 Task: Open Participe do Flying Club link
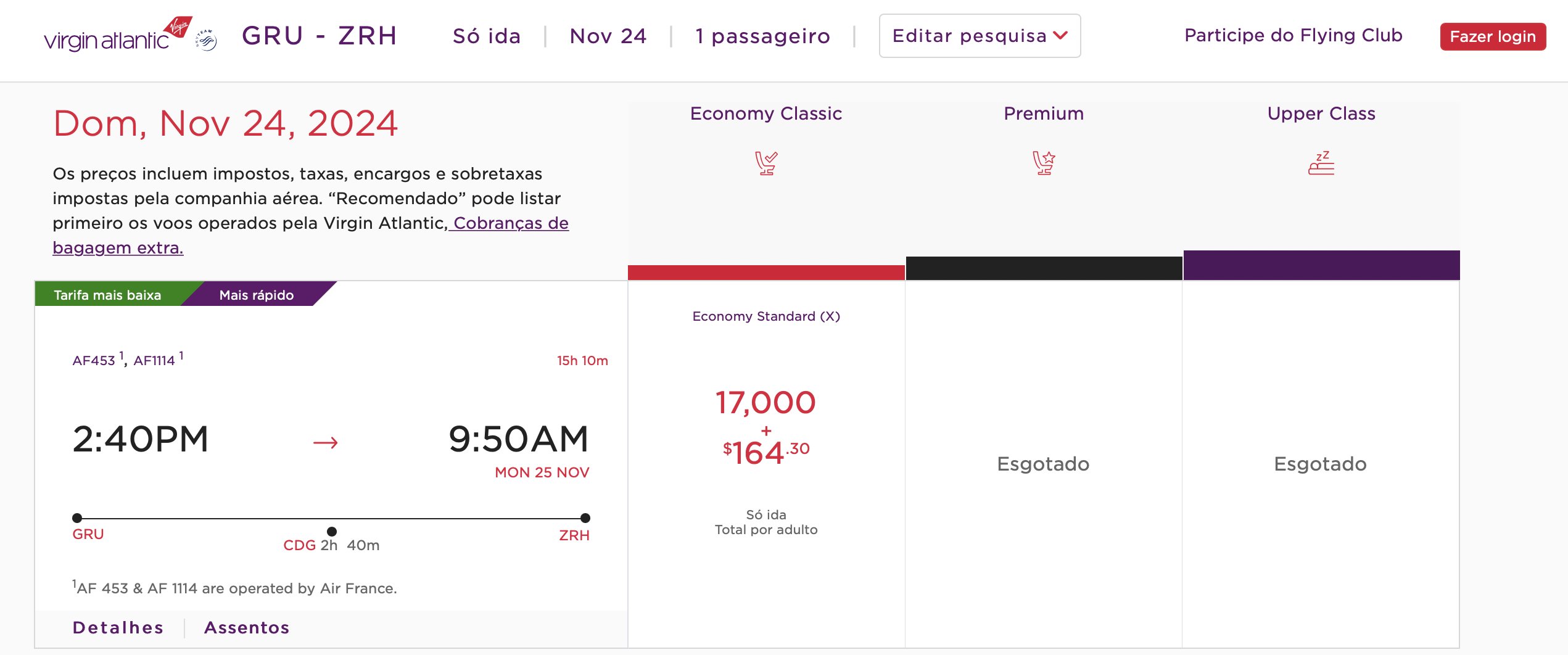(x=1294, y=35)
